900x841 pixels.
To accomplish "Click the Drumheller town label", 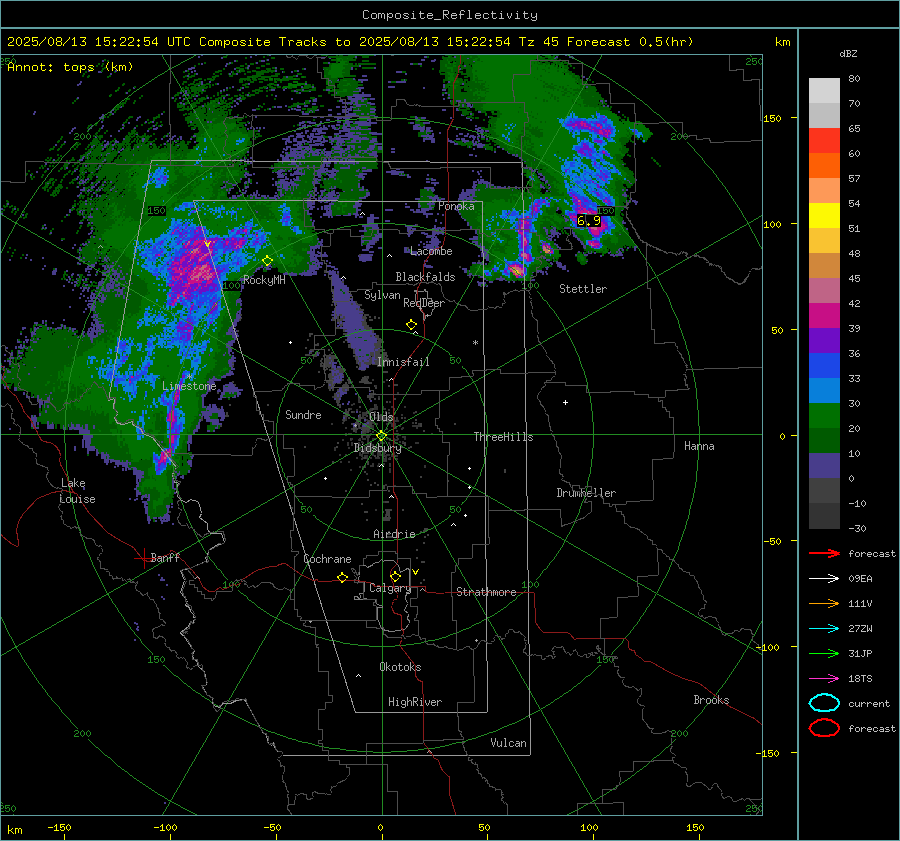I will point(586,493).
